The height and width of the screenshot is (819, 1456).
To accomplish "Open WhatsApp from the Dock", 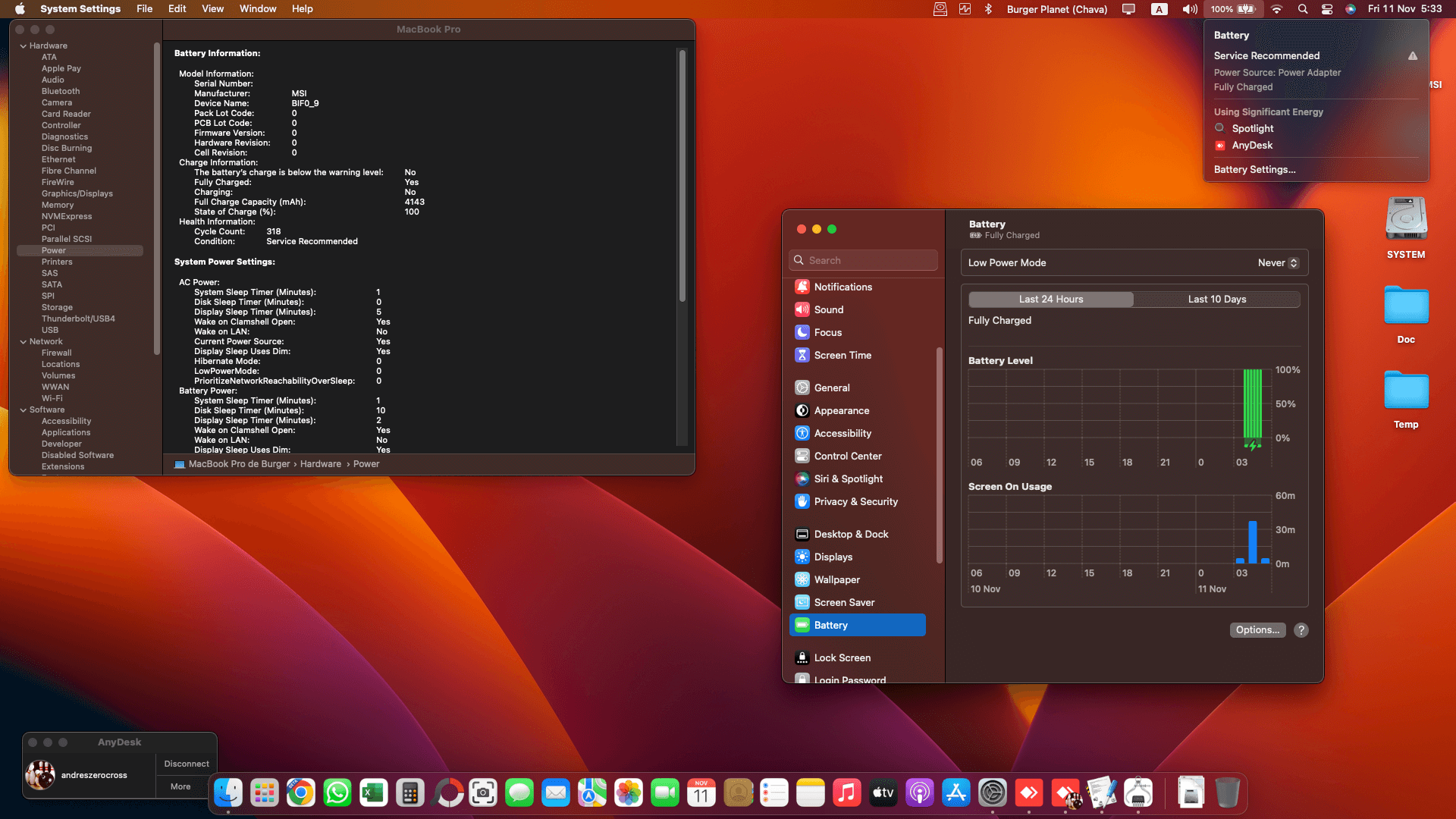I will tap(337, 793).
